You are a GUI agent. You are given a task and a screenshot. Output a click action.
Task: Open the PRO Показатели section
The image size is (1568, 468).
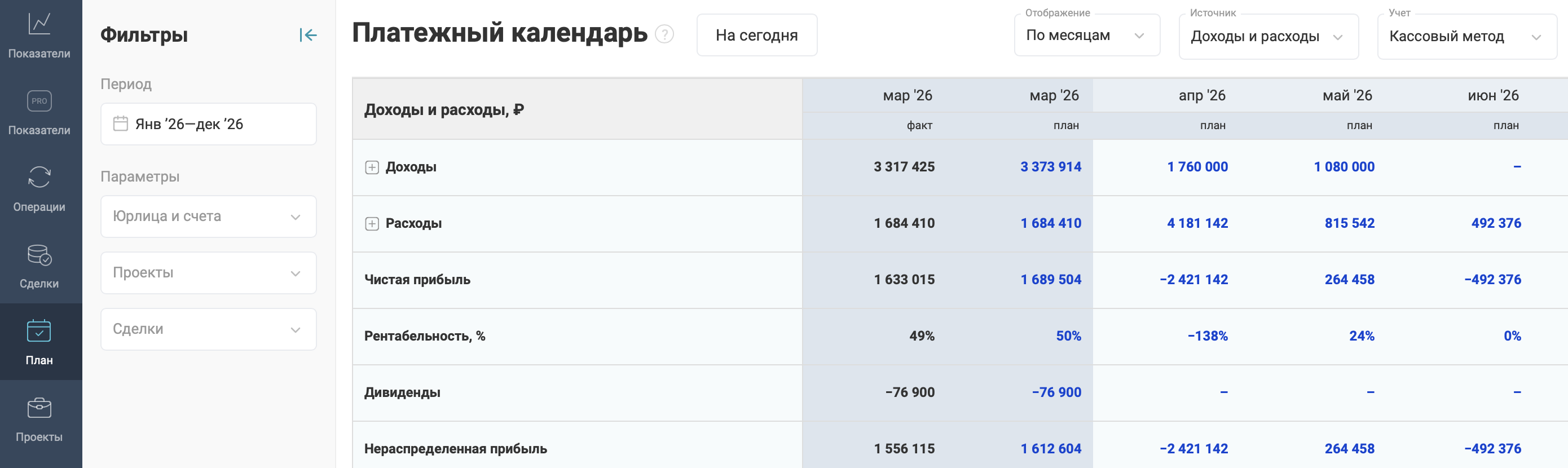(x=39, y=101)
